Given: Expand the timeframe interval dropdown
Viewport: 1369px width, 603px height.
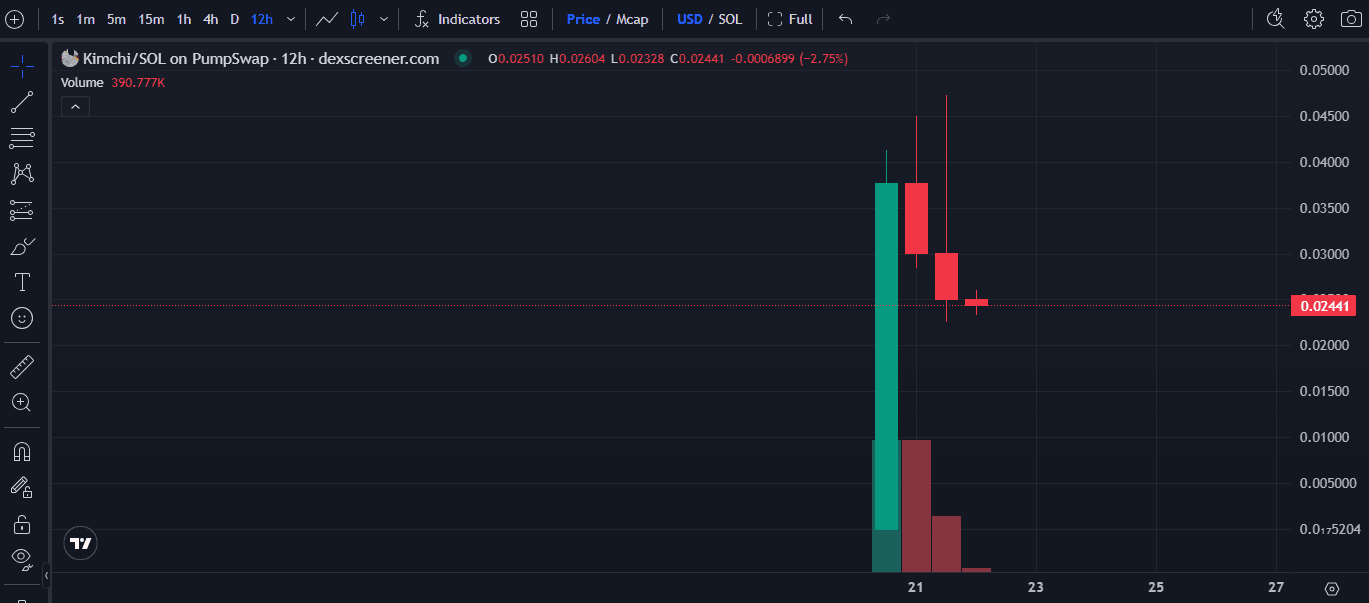Looking at the screenshot, I should pos(291,19).
